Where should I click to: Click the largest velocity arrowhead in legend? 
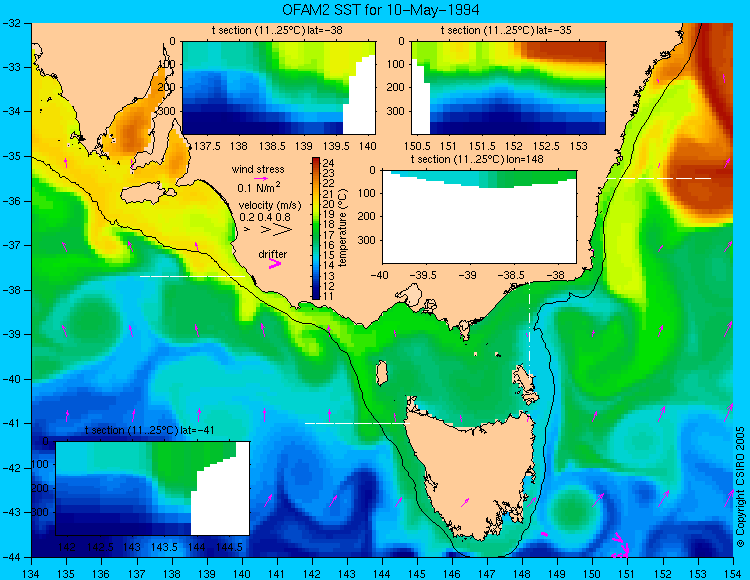(x=283, y=230)
